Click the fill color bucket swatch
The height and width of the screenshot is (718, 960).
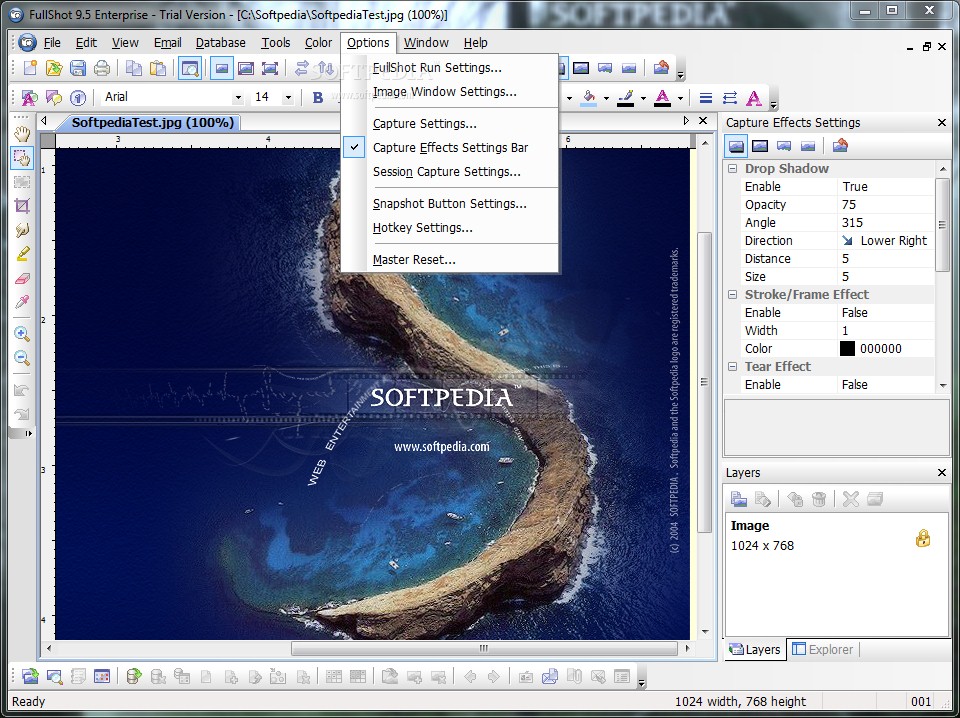tap(588, 97)
